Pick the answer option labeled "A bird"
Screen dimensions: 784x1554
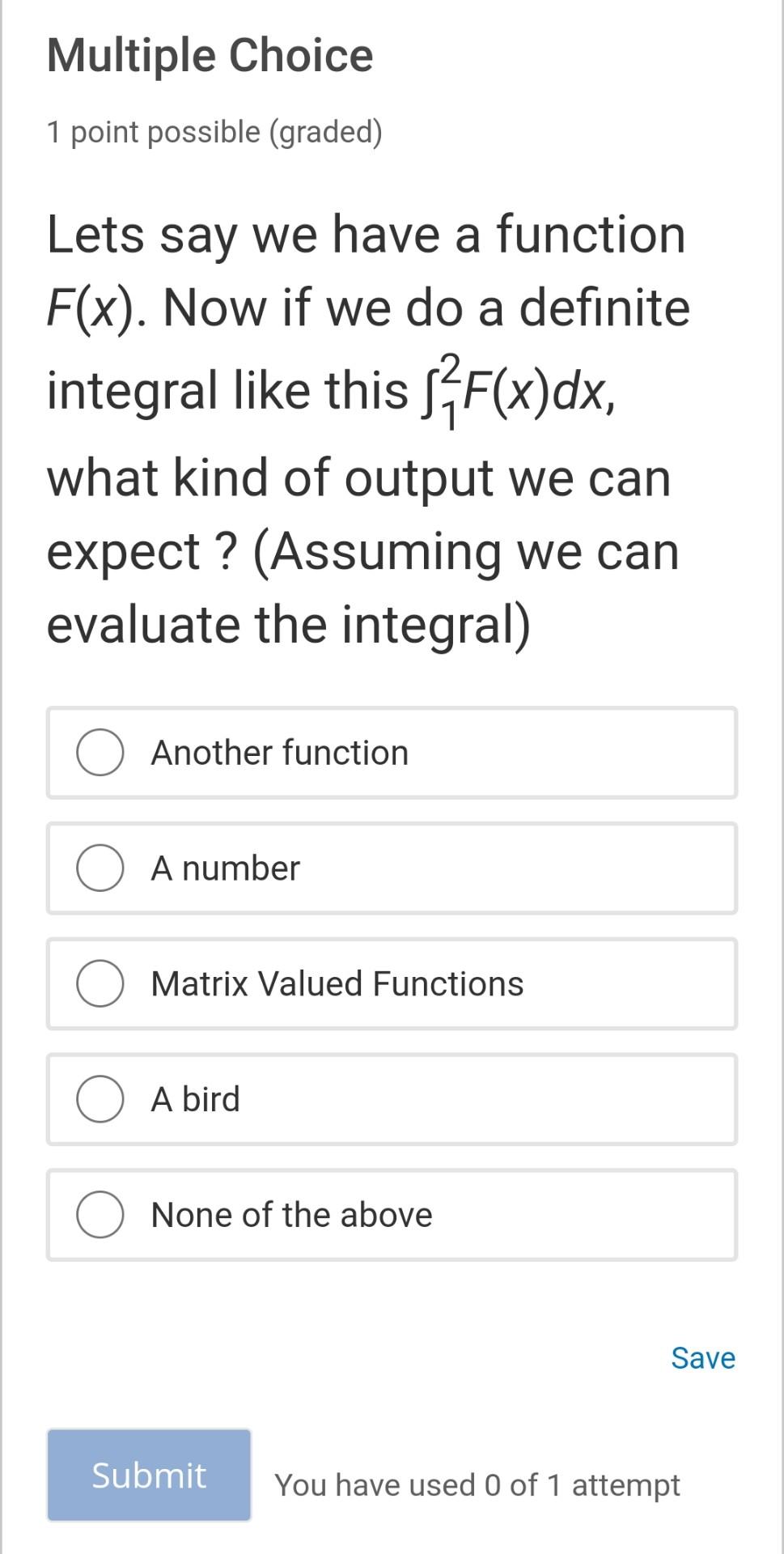(x=194, y=1099)
